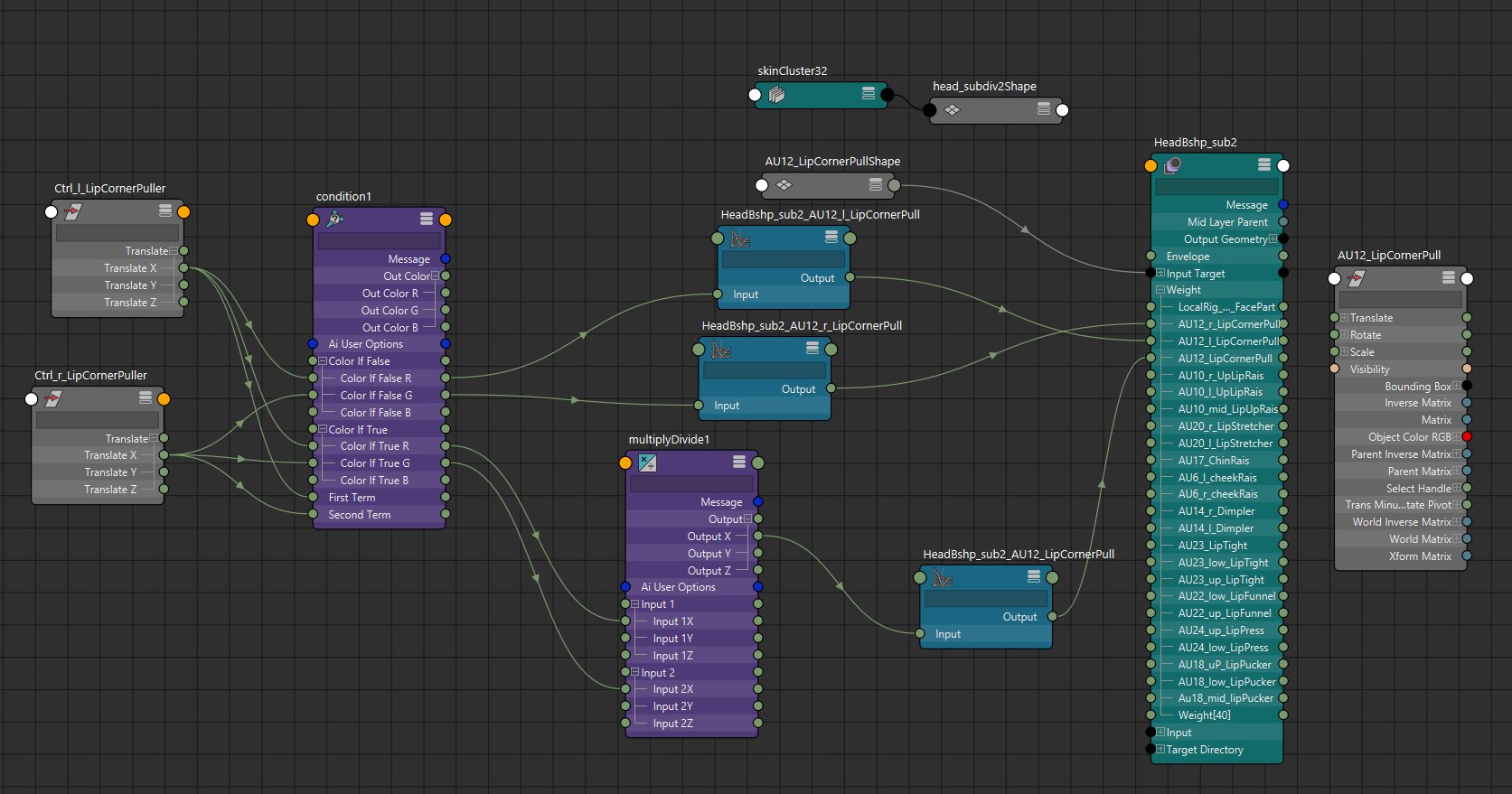Click the AU12_LipCornerPullShape mesh icon

(x=784, y=185)
